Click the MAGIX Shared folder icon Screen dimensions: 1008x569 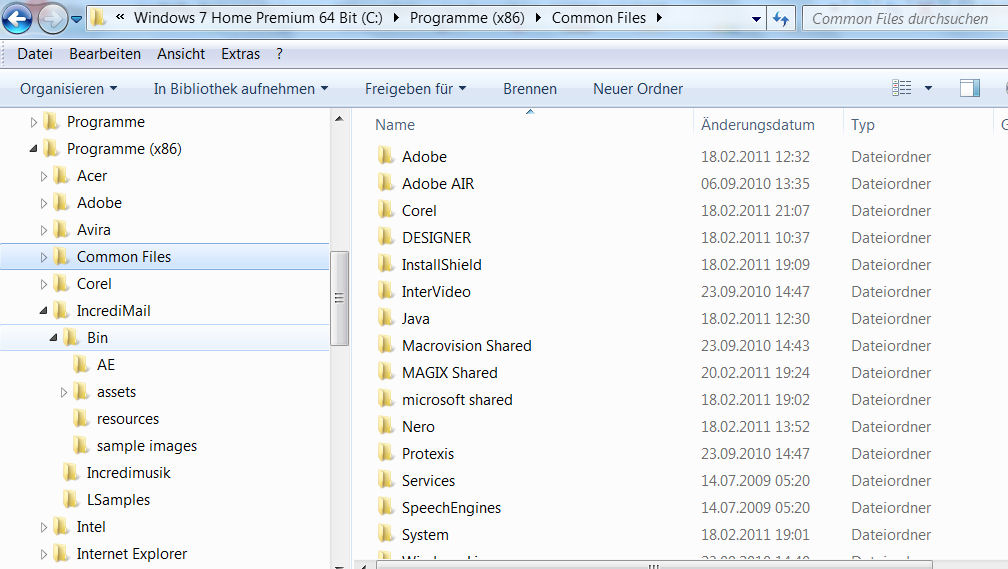[386, 372]
